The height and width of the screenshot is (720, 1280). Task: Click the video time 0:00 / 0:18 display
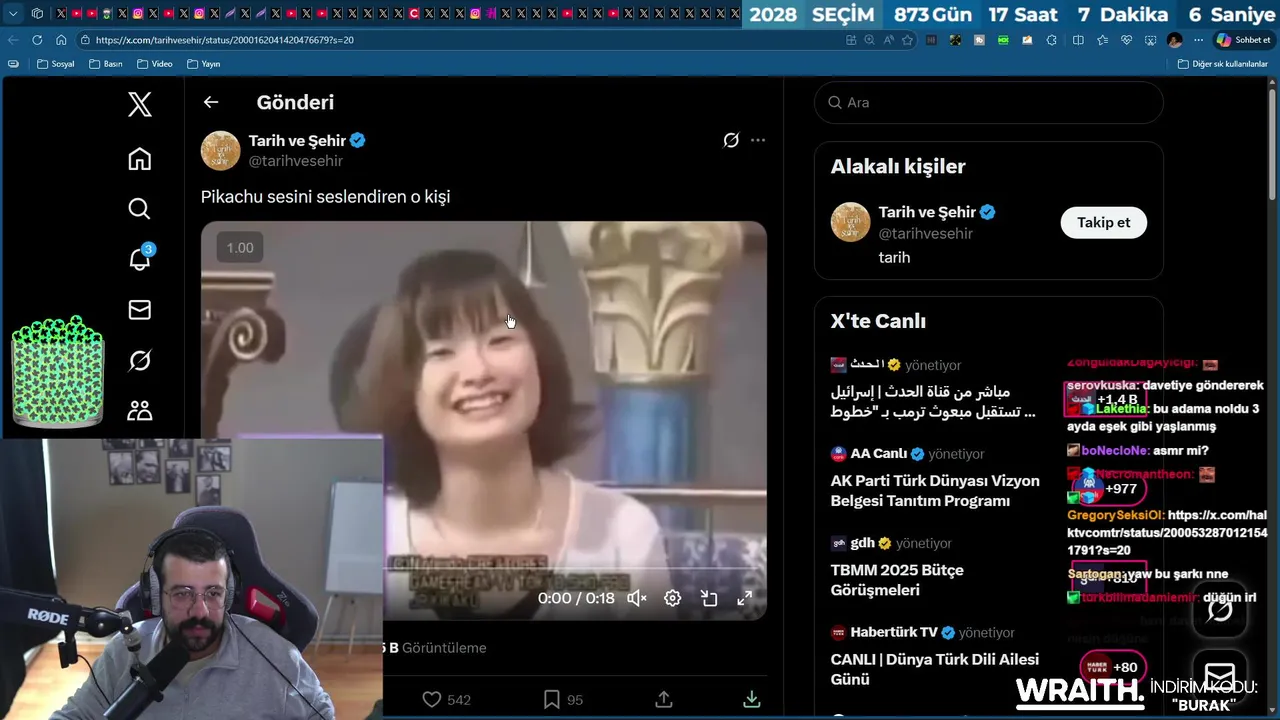pyautogui.click(x=576, y=598)
